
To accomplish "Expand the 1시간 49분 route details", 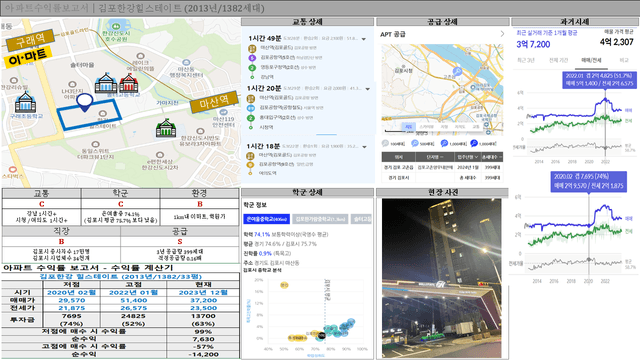I will pyautogui.click(x=364, y=39).
